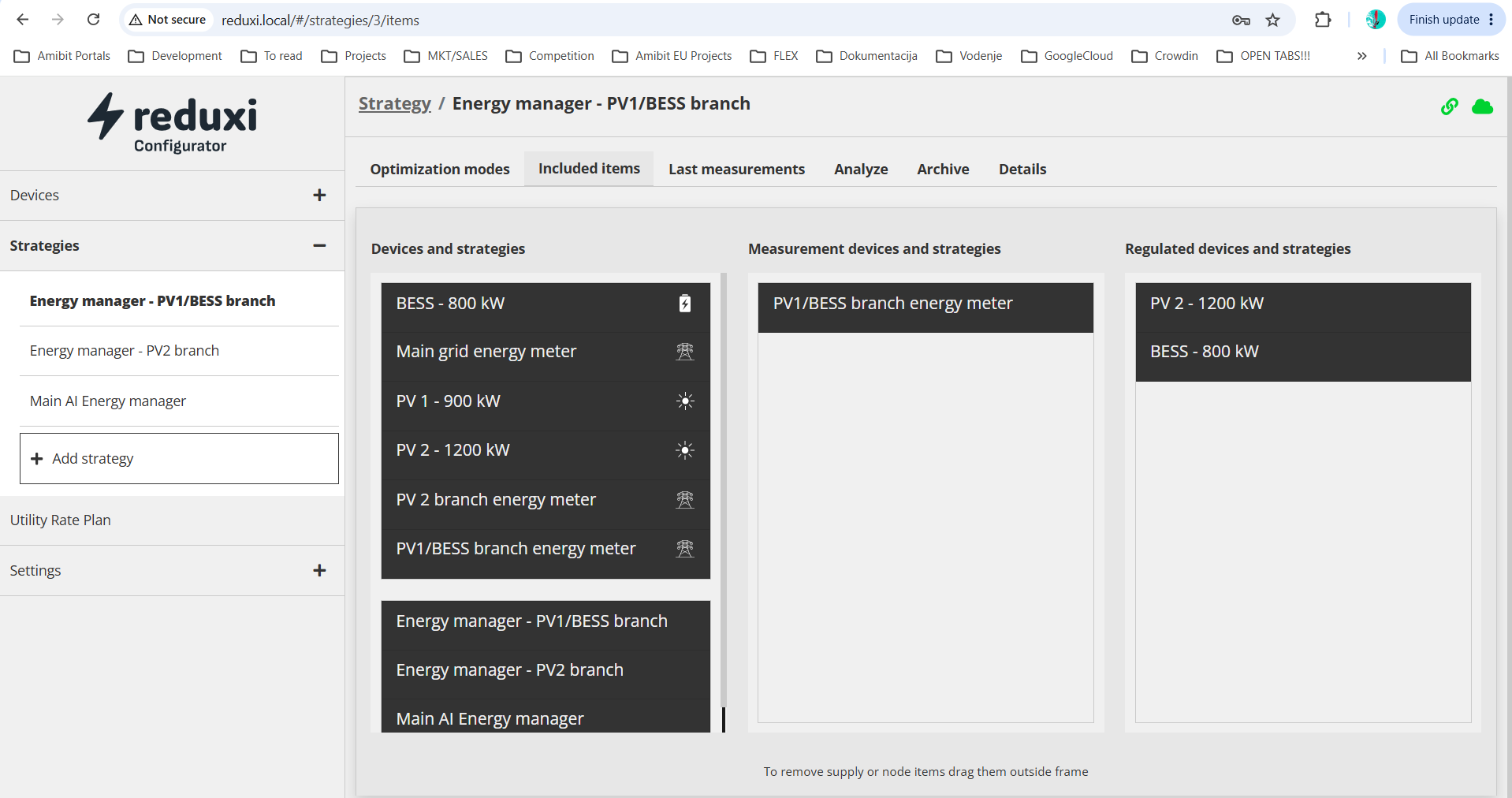Select Main grid energy meter item text
The height and width of the screenshot is (798, 1512).
[x=486, y=352]
